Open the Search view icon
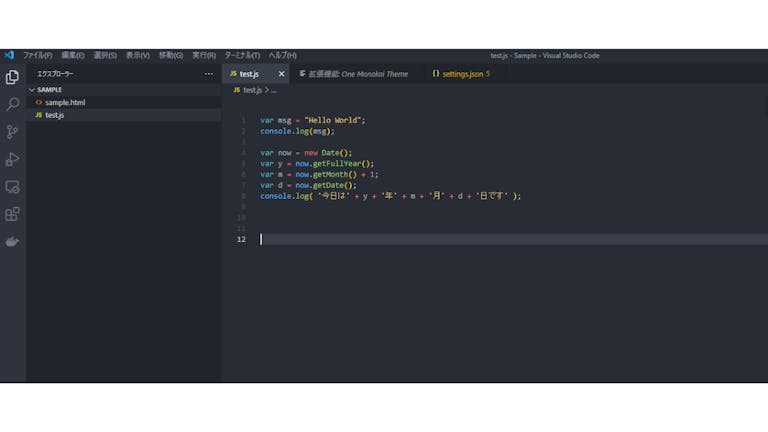Viewport: 768px width, 432px height. tap(12, 104)
